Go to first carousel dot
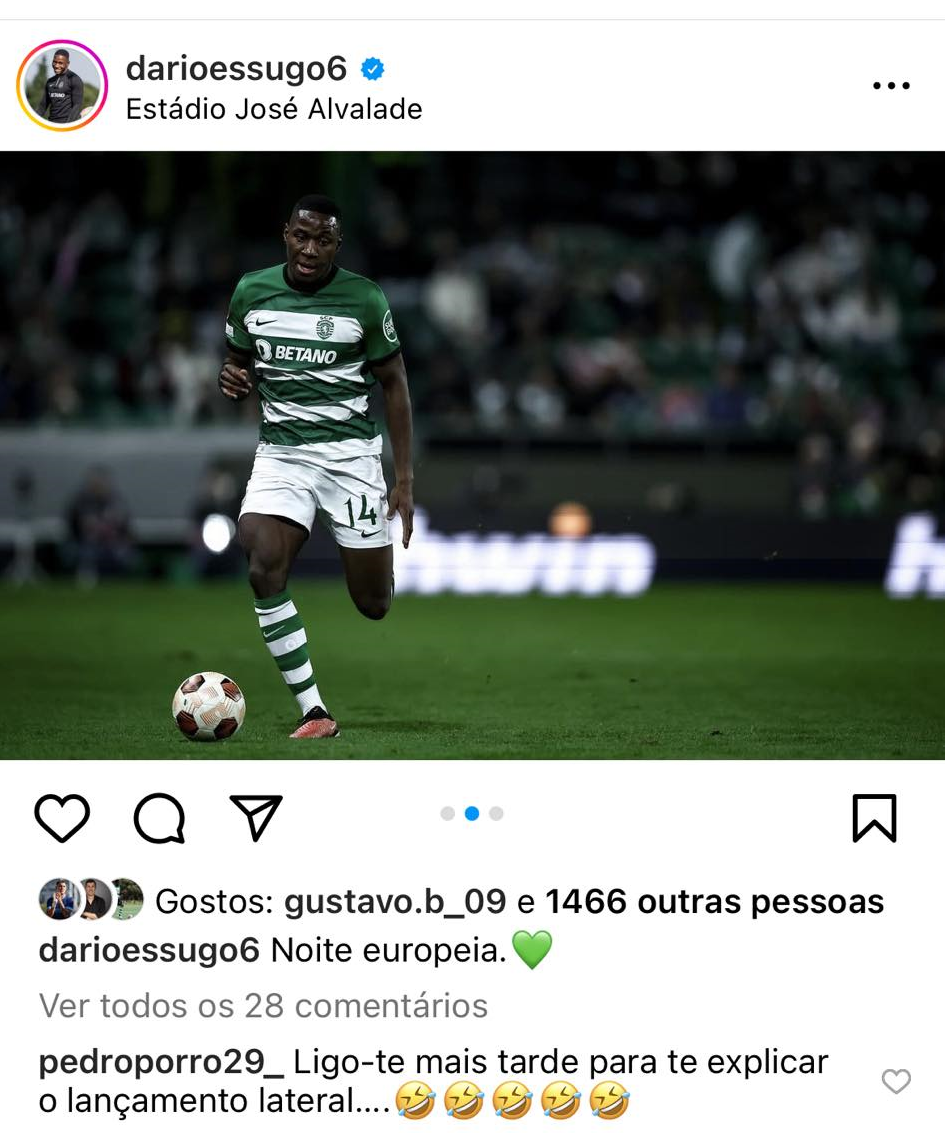The width and height of the screenshot is (951, 1146). [448, 813]
